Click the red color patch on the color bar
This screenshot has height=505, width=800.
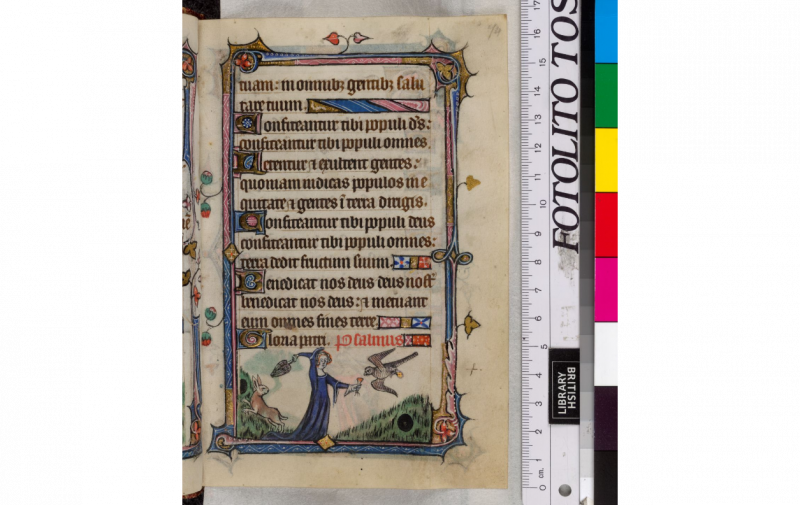point(606,224)
